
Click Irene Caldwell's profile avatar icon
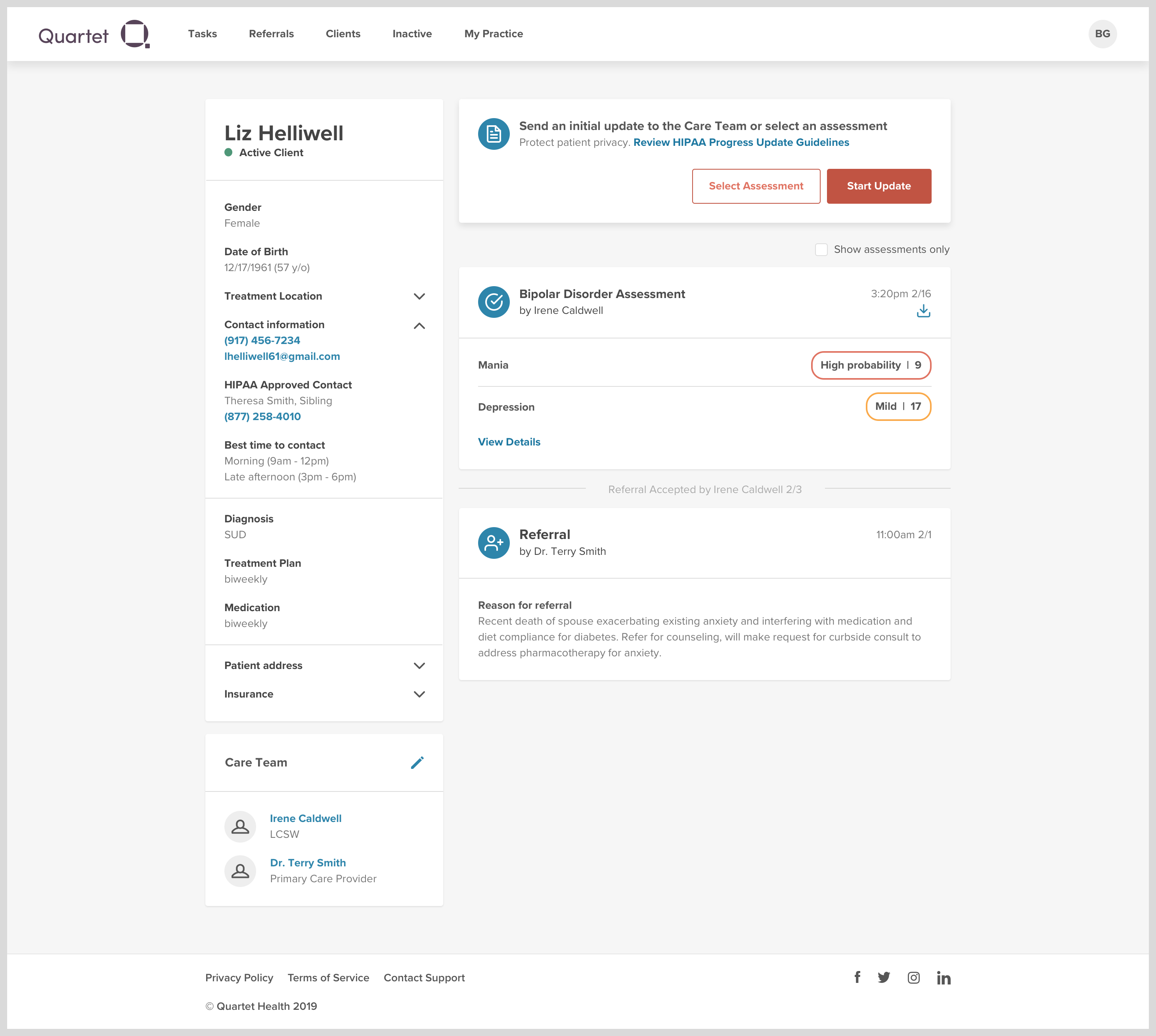point(240,826)
